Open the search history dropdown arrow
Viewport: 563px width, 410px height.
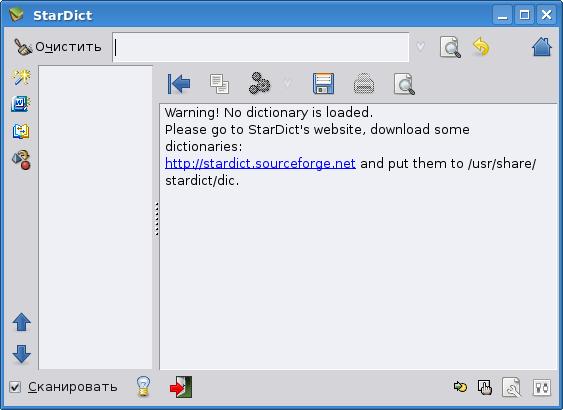[420, 47]
